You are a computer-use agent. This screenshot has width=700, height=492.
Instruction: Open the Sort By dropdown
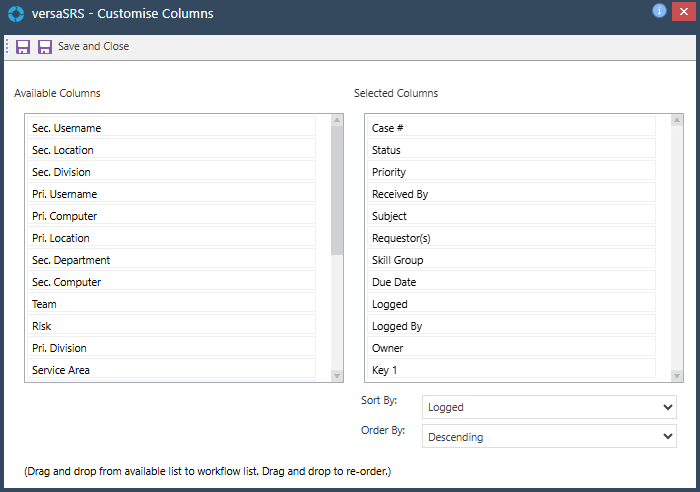pos(549,407)
